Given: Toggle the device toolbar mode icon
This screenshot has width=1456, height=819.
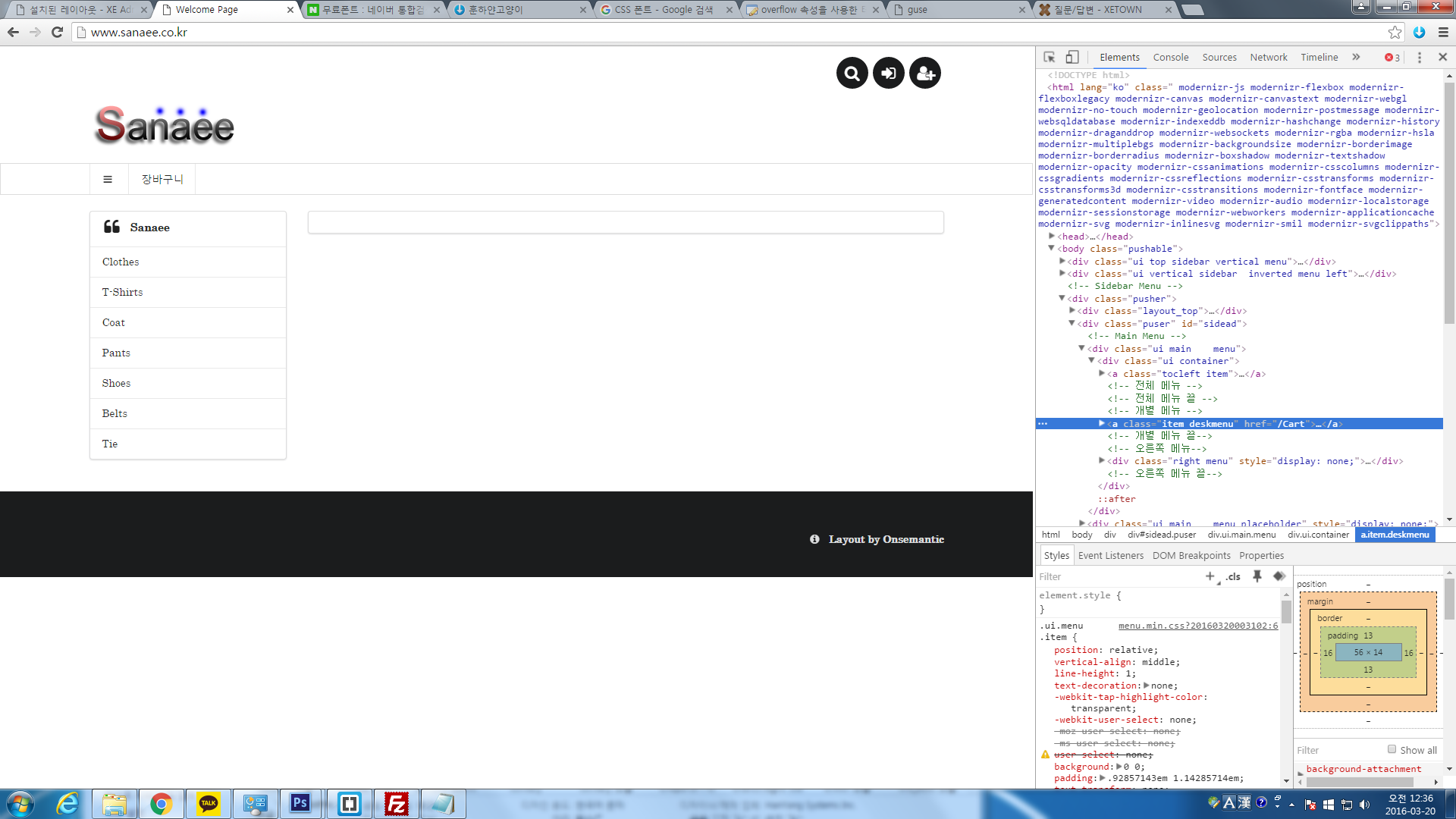Looking at the screenshot, I should (x=1072, y=58).
